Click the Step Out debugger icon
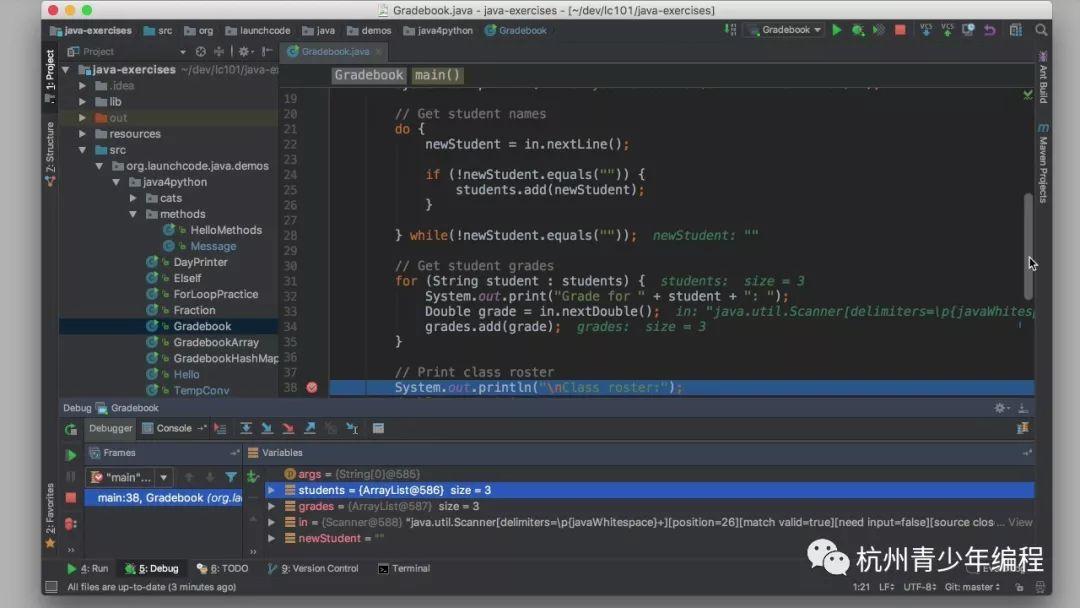 (310, 428)
